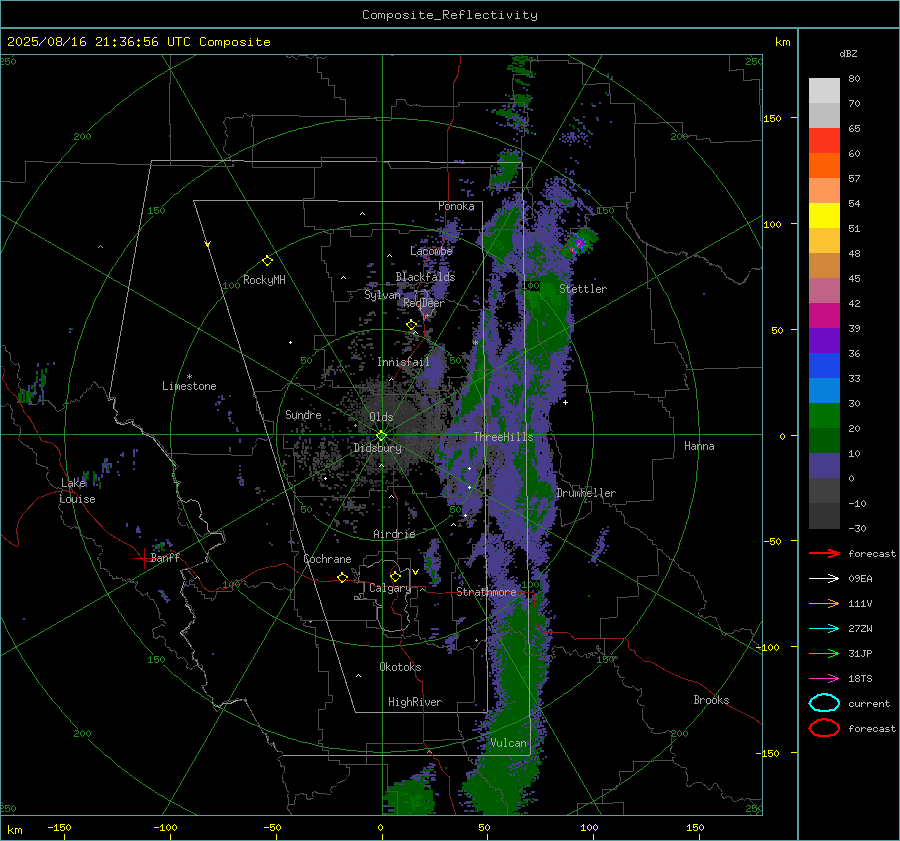
Task: Select the light blue 33 dBZ swatch
Action: coord(824,391)
